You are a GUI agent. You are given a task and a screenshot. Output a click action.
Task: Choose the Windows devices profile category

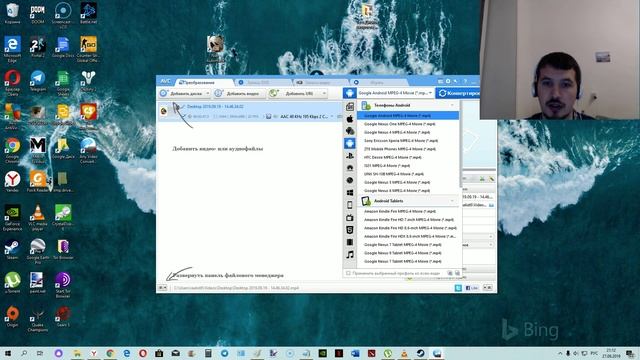pos(350,192)
